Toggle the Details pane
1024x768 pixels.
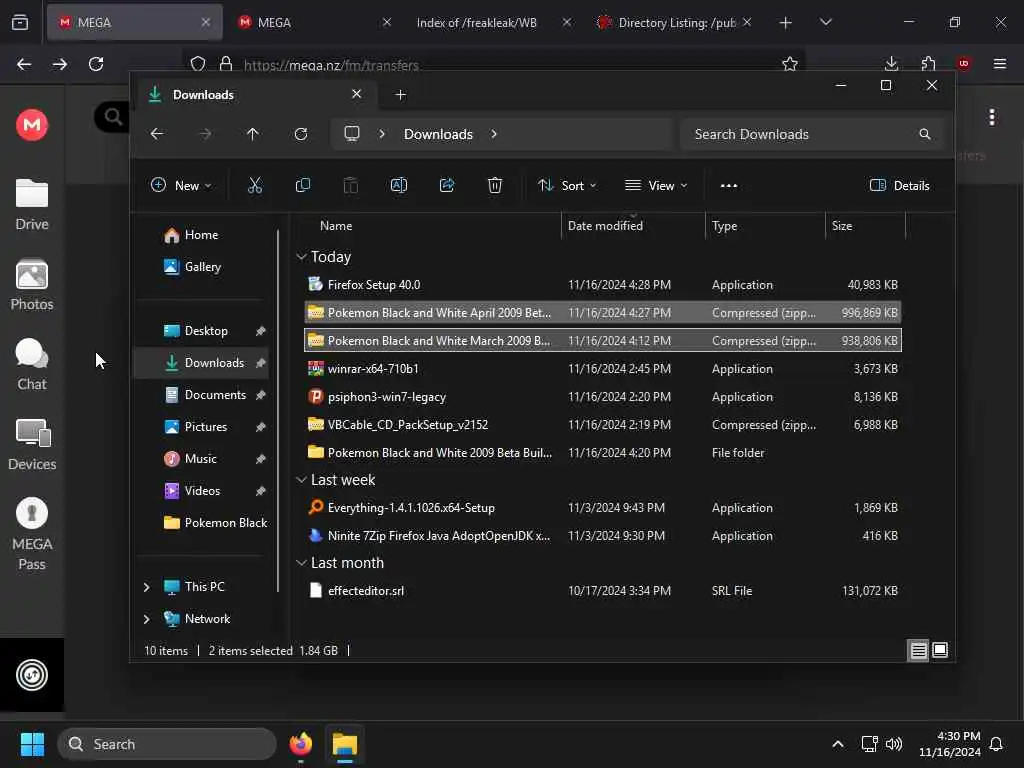coord(899,185)
